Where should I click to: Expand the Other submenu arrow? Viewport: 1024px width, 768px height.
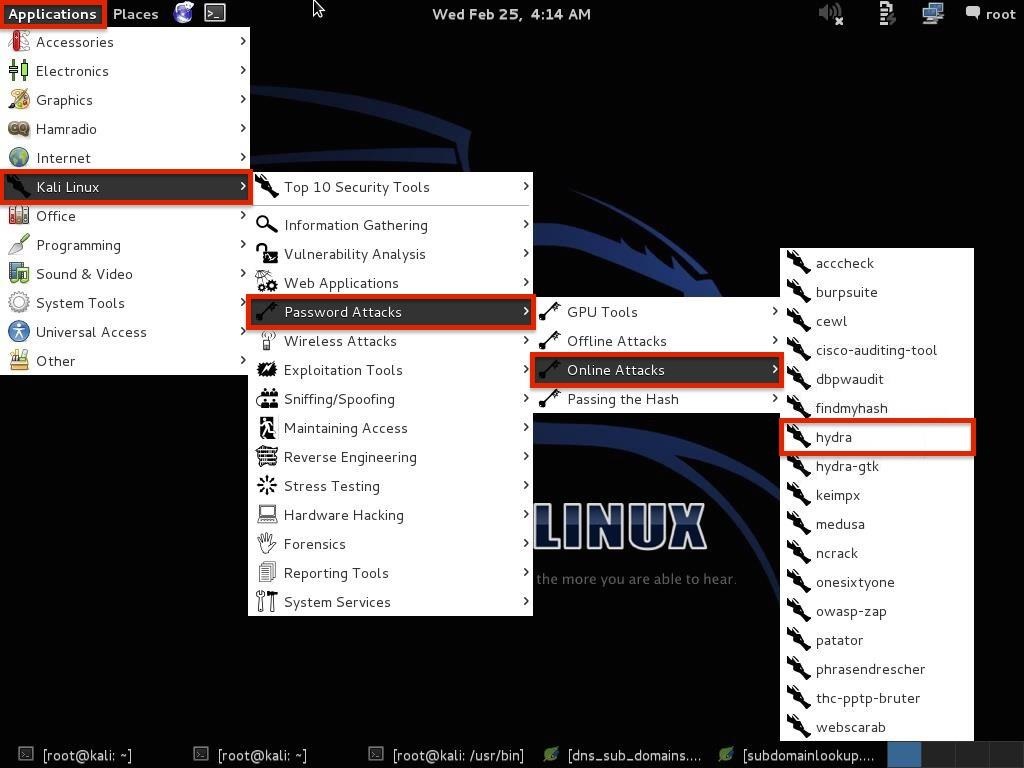click(242, 360)
